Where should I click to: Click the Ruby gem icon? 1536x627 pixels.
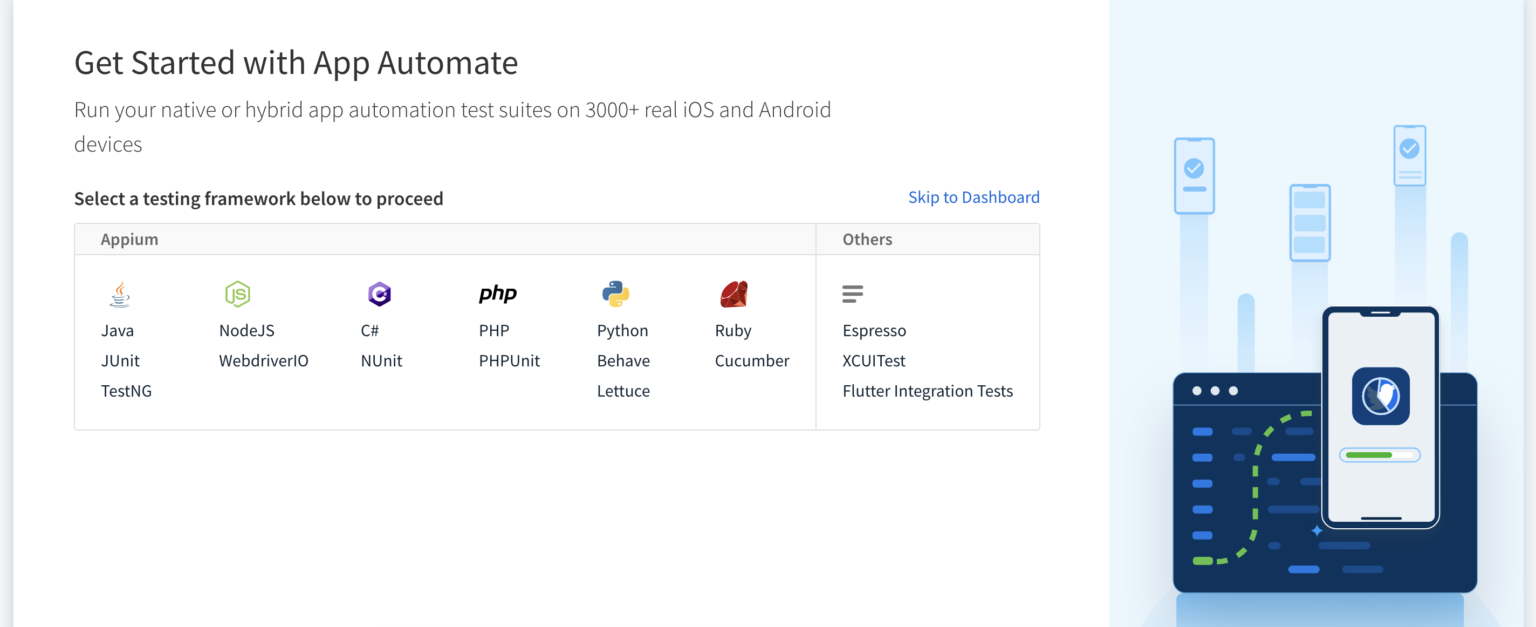tap(733, 293)
